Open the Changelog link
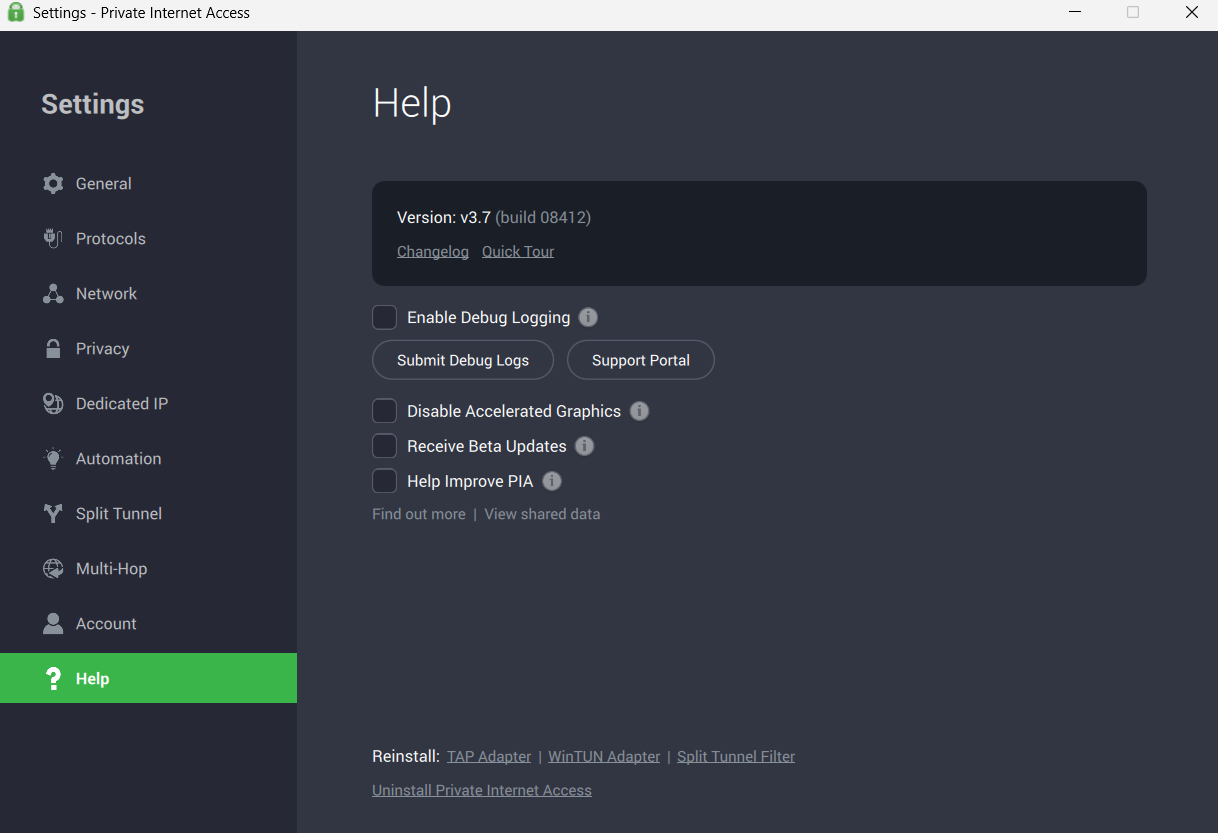 432,252
